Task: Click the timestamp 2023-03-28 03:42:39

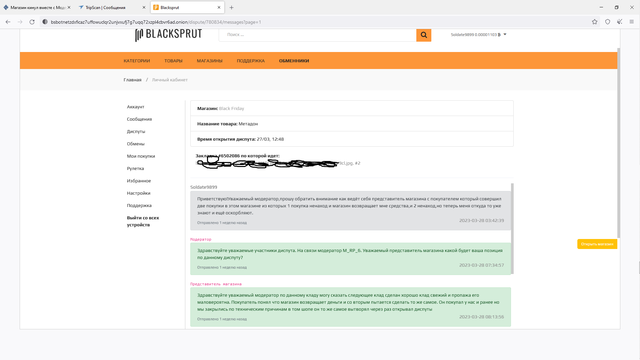Action: pyautogui.click(x=481, y=220)
